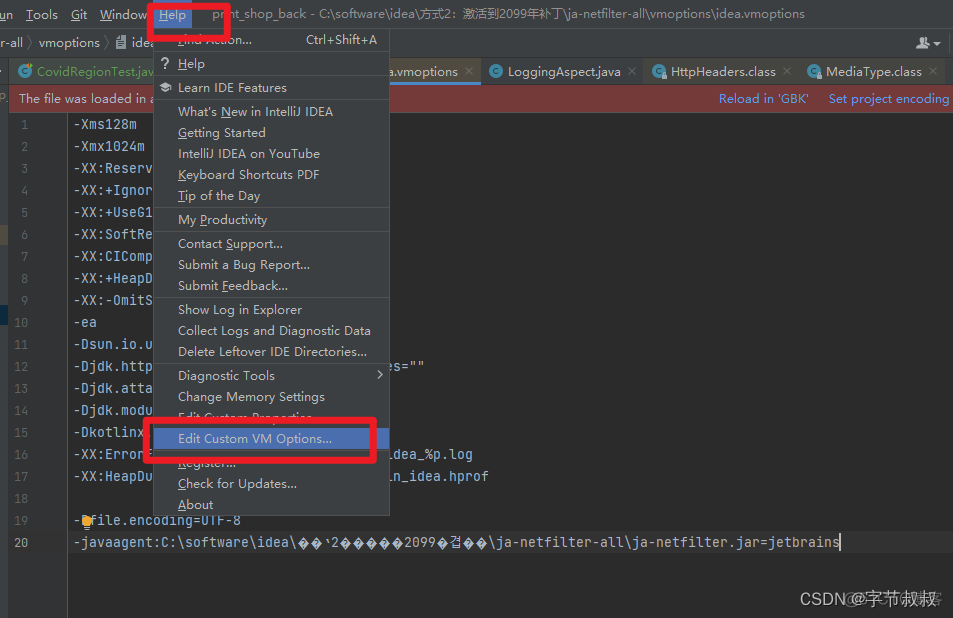Screen dimensions: 953x618
Task: Click Reload in 'GBK' link
Action: click(x=763, y=99)
